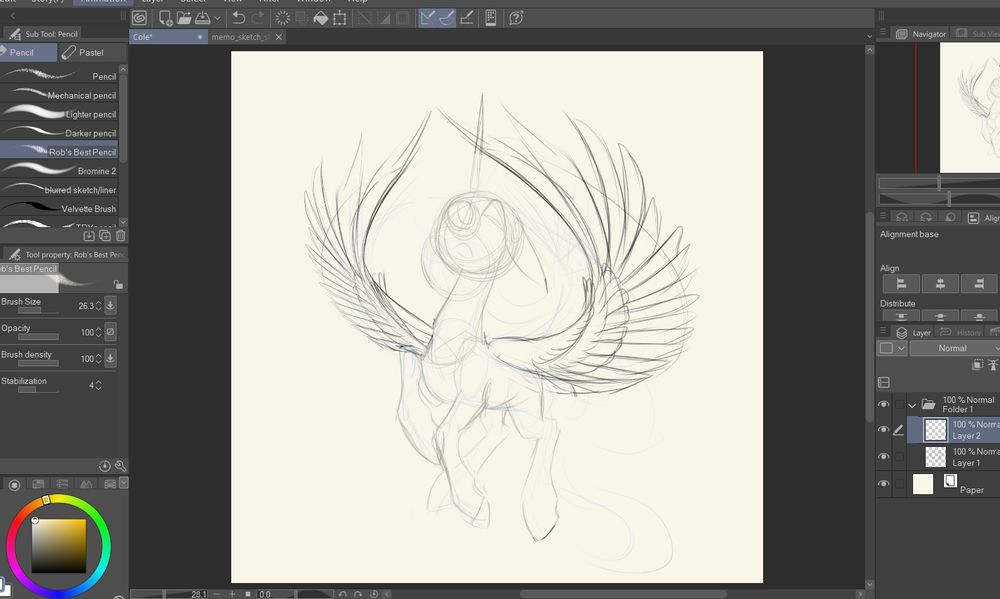
Task: Align left edges button
Action: pyautogui.click(x=901, y=283)
